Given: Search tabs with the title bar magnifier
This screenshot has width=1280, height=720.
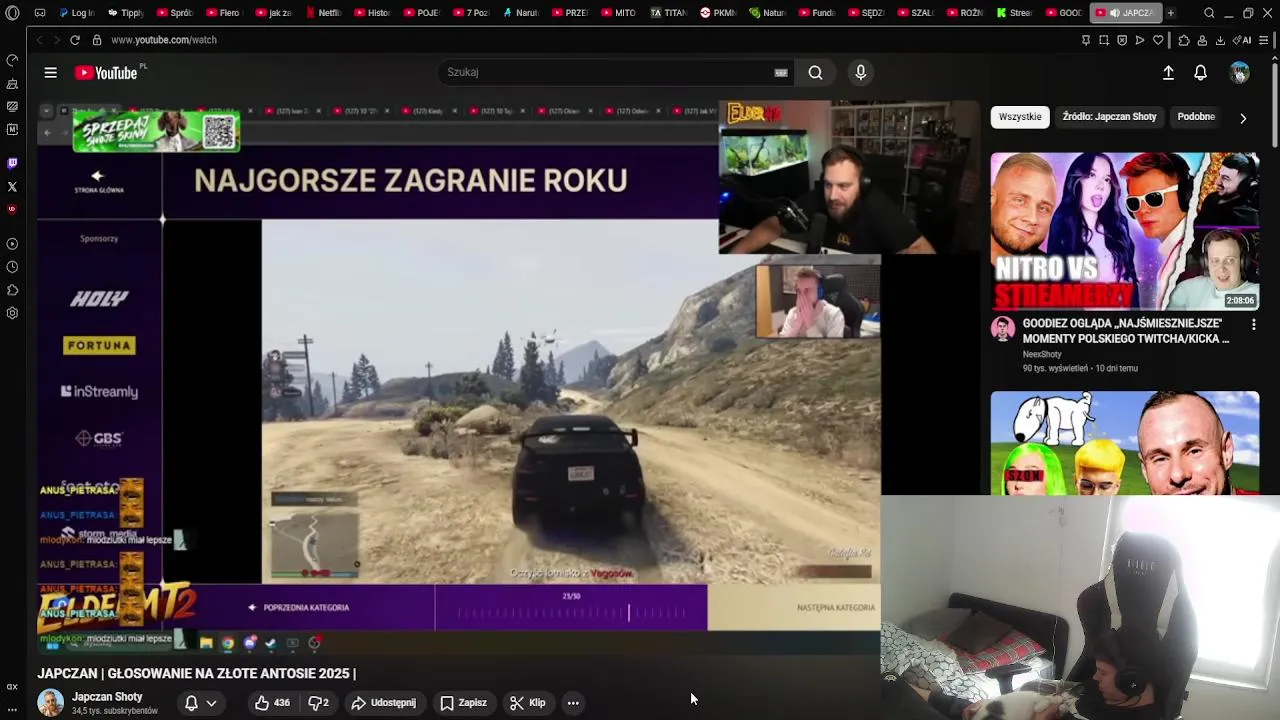Looking at the screenshot, I should pos(1209,13).
